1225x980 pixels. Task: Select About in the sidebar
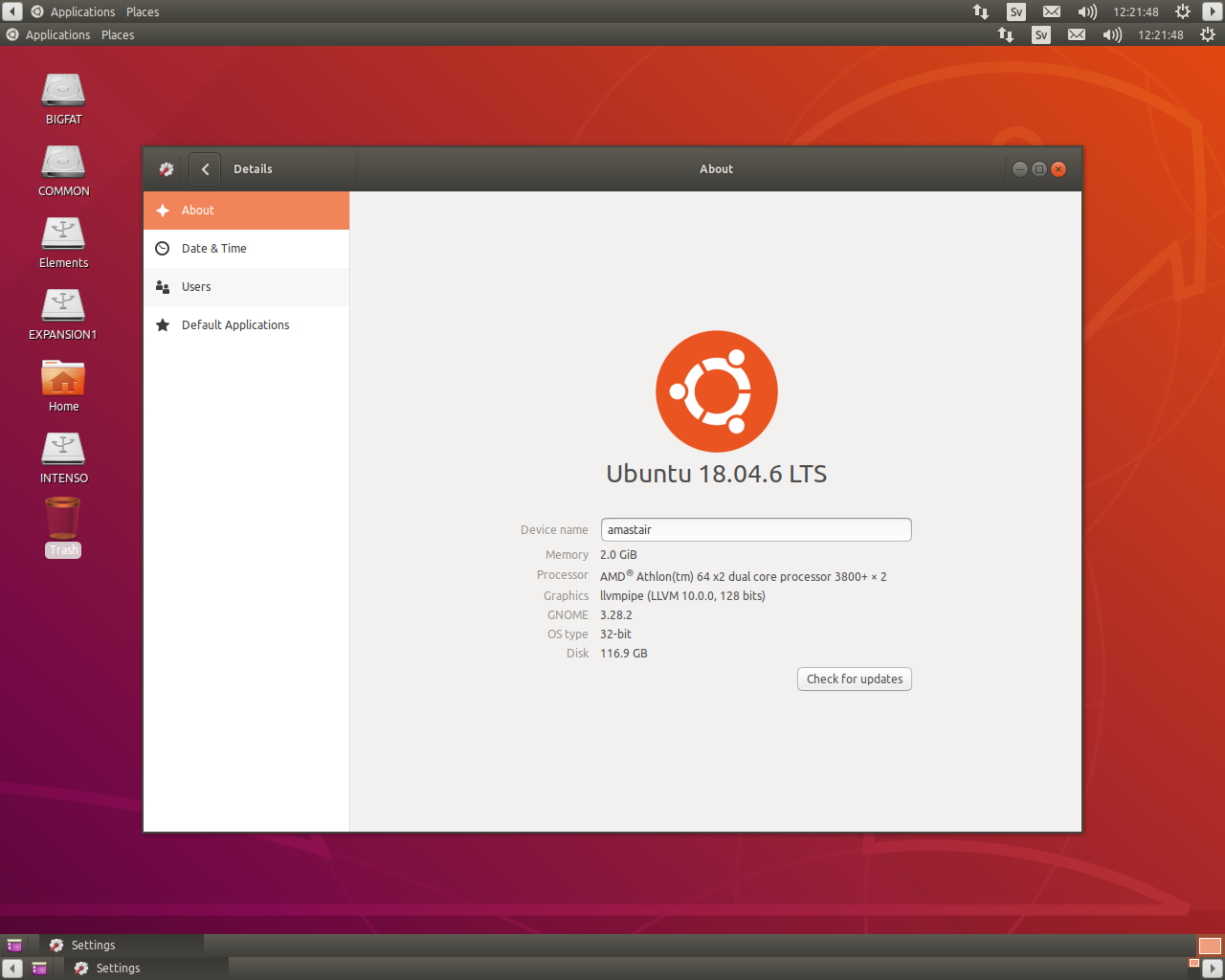[x=246, y=211]
